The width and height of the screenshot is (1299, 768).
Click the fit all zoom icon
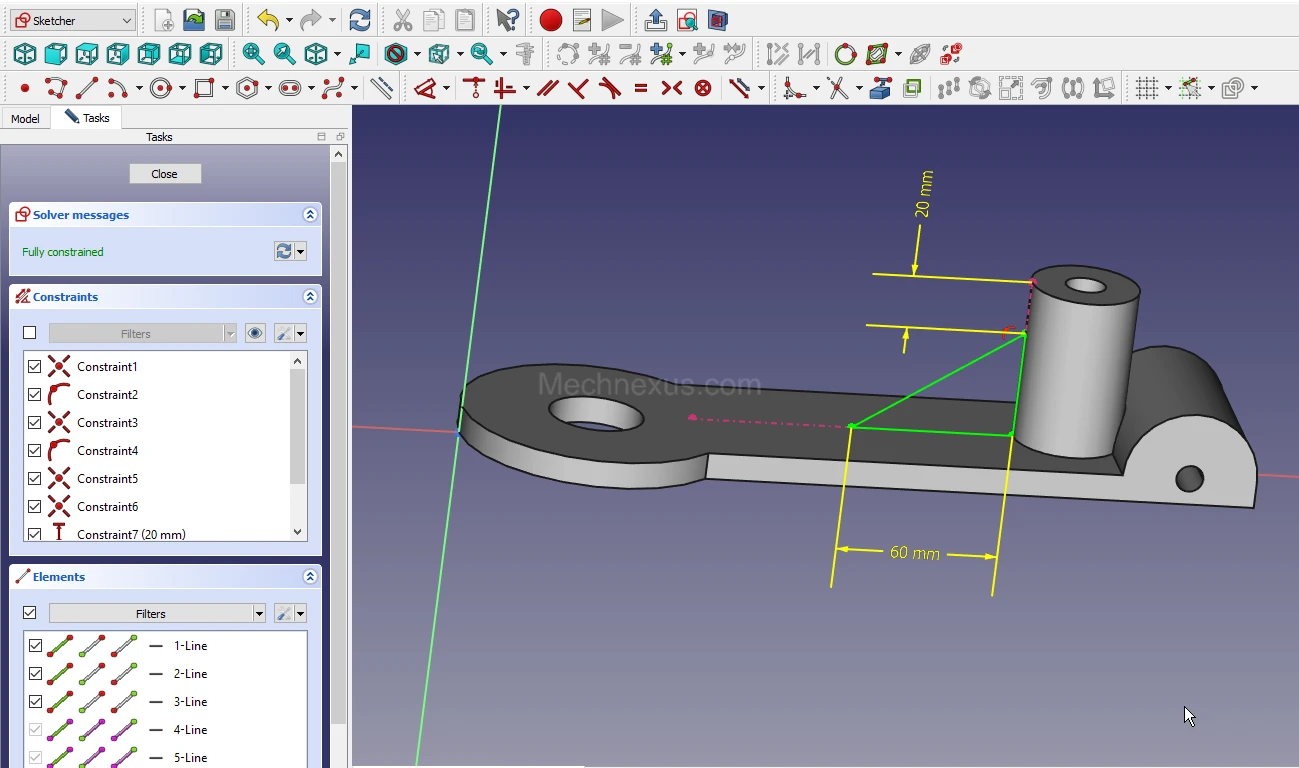click(254, 54)
